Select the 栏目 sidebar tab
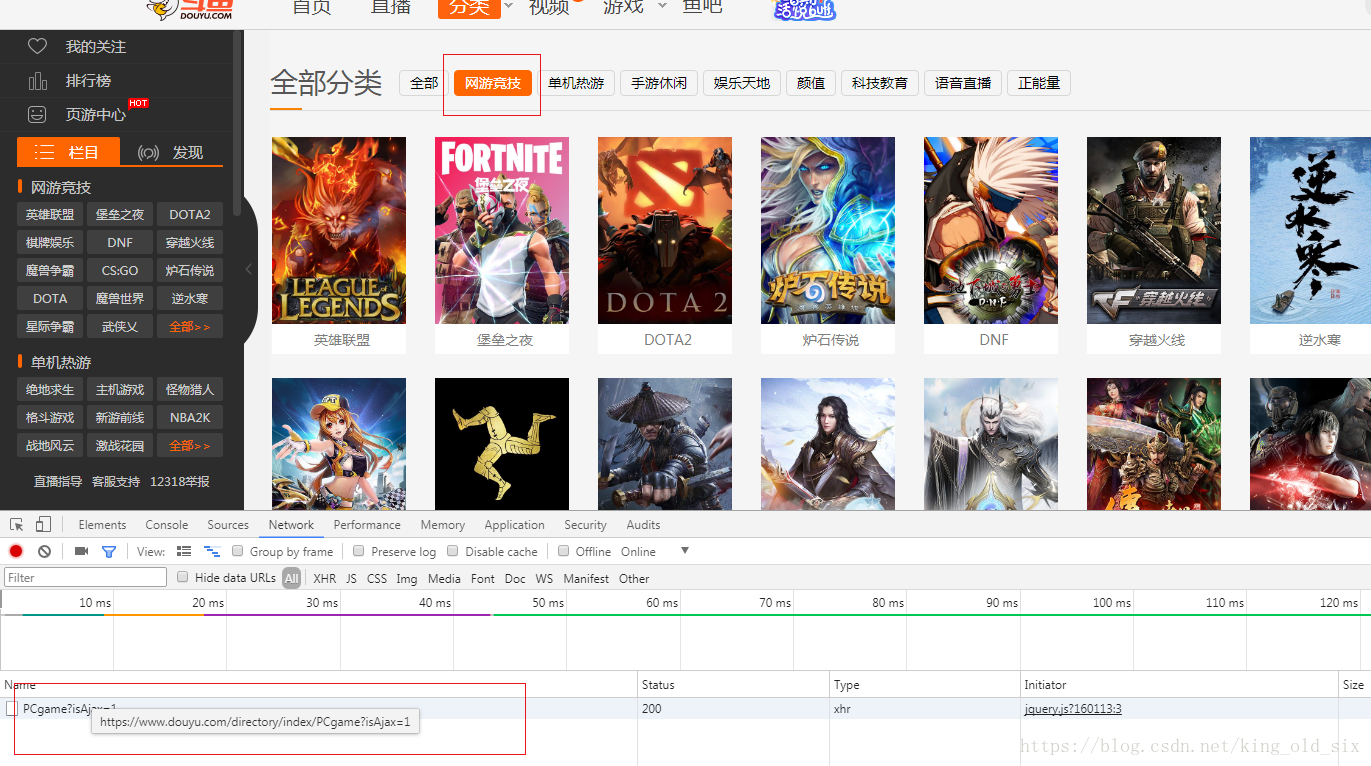 point(69,152)
